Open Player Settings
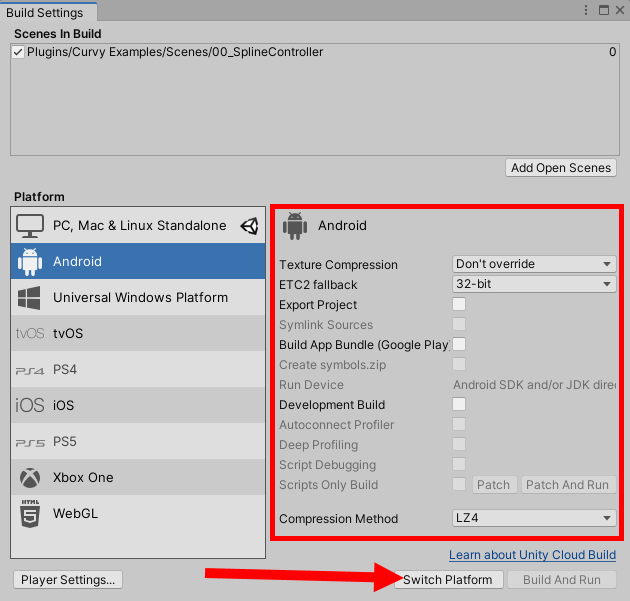630x601 pixels. tap(68, 580)
